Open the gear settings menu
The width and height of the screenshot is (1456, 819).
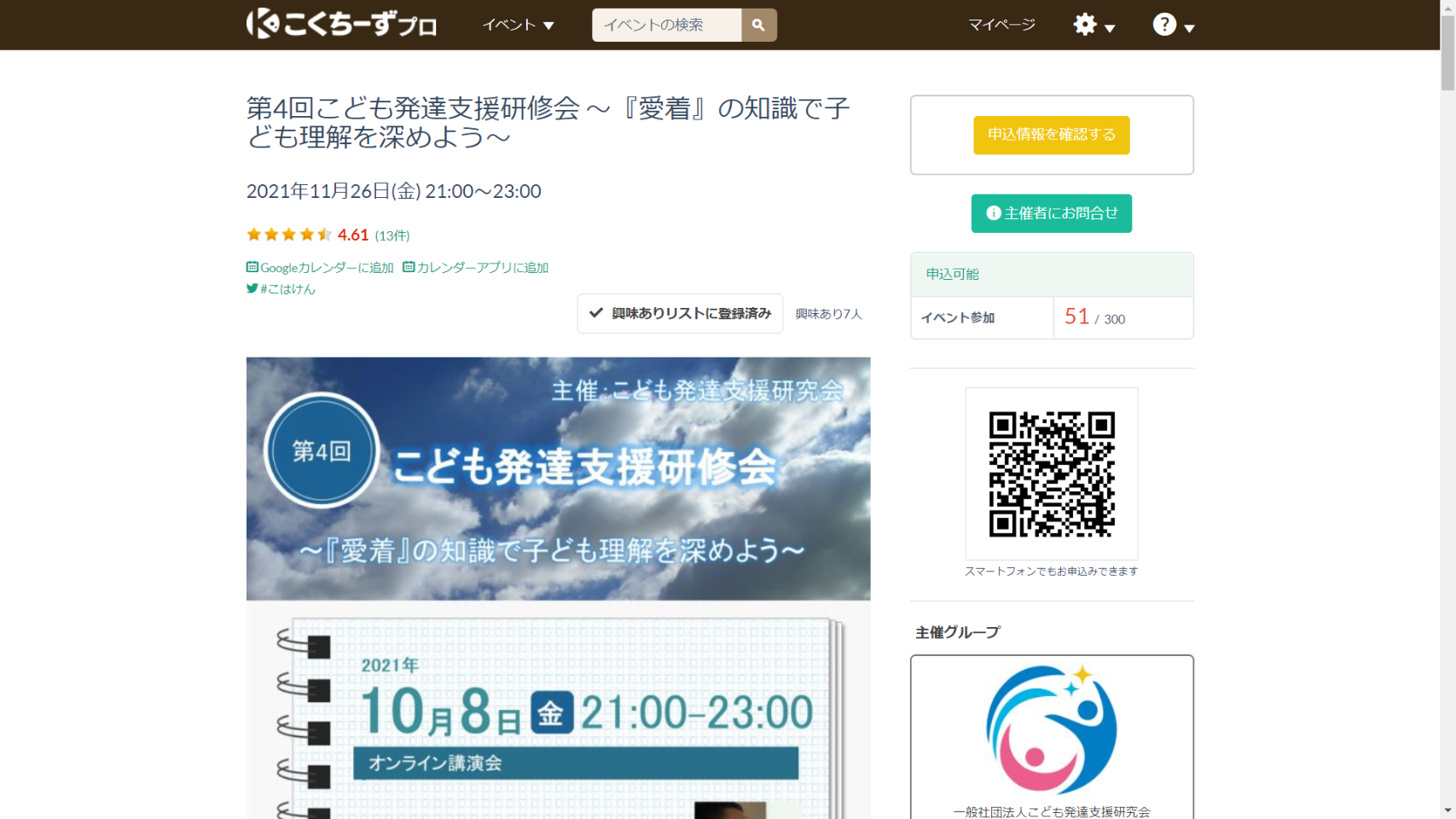click(1093, 25)
